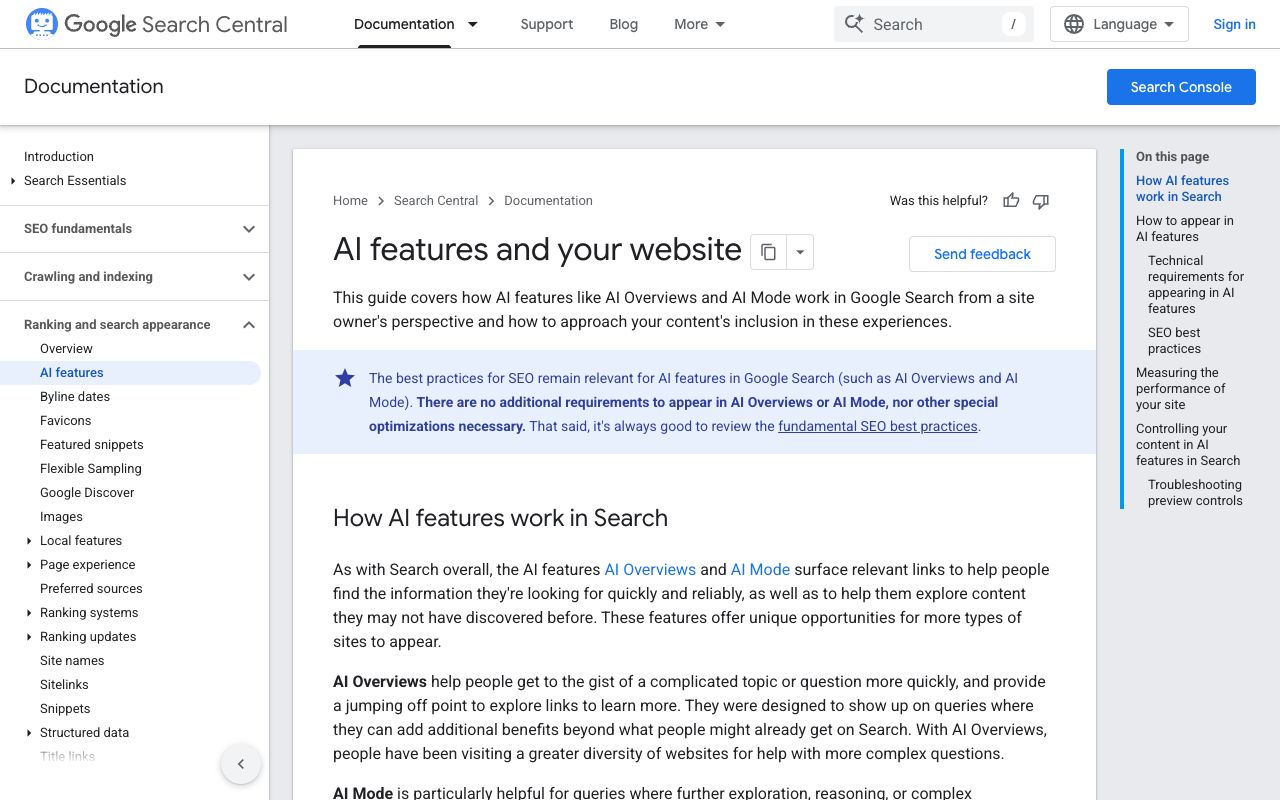Image resolution: width=1280 pixels, height=800 pixels.
Task: Open Featured snippets in the sidebar
Action: click(x=92, y=445)
